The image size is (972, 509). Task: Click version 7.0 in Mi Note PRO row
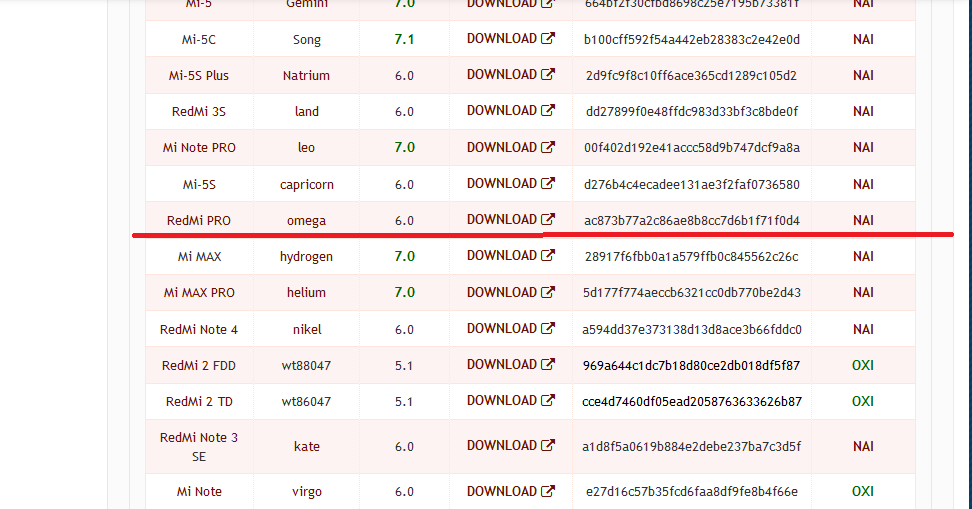click(x=404, y=148)
